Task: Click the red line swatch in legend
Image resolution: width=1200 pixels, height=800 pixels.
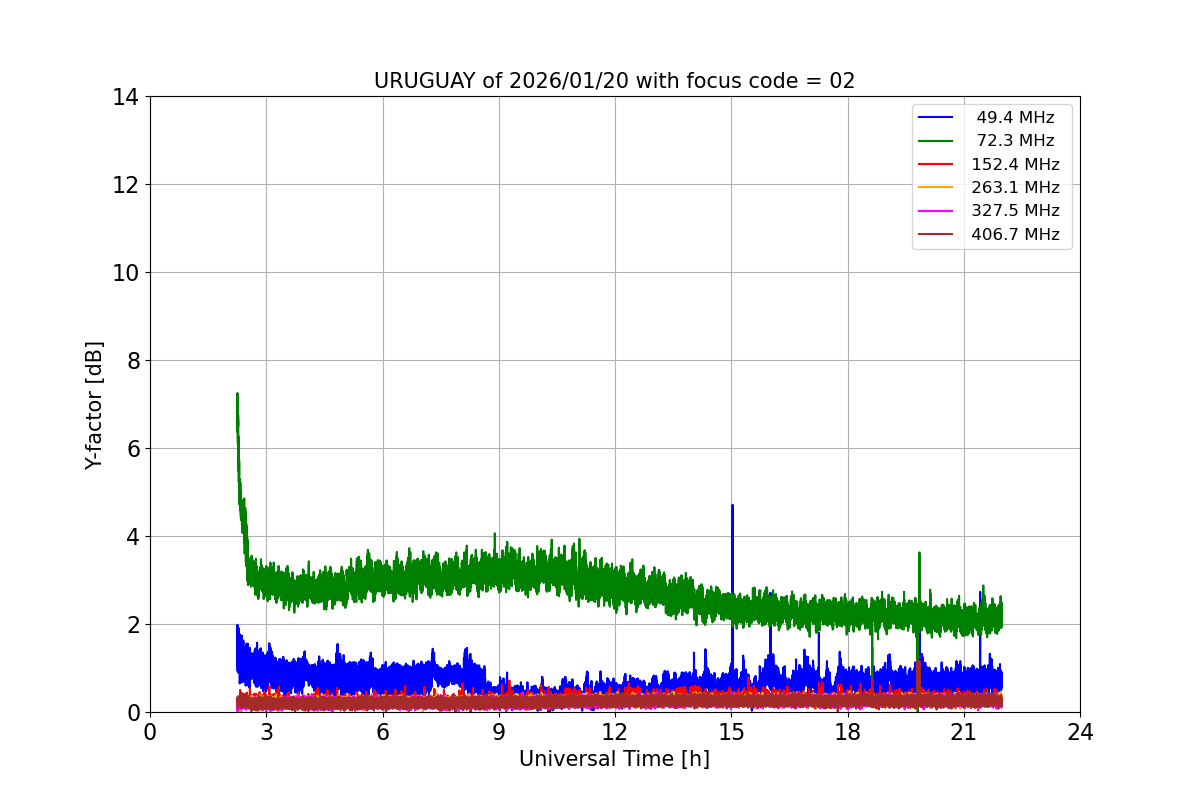Action: (936, 164)
